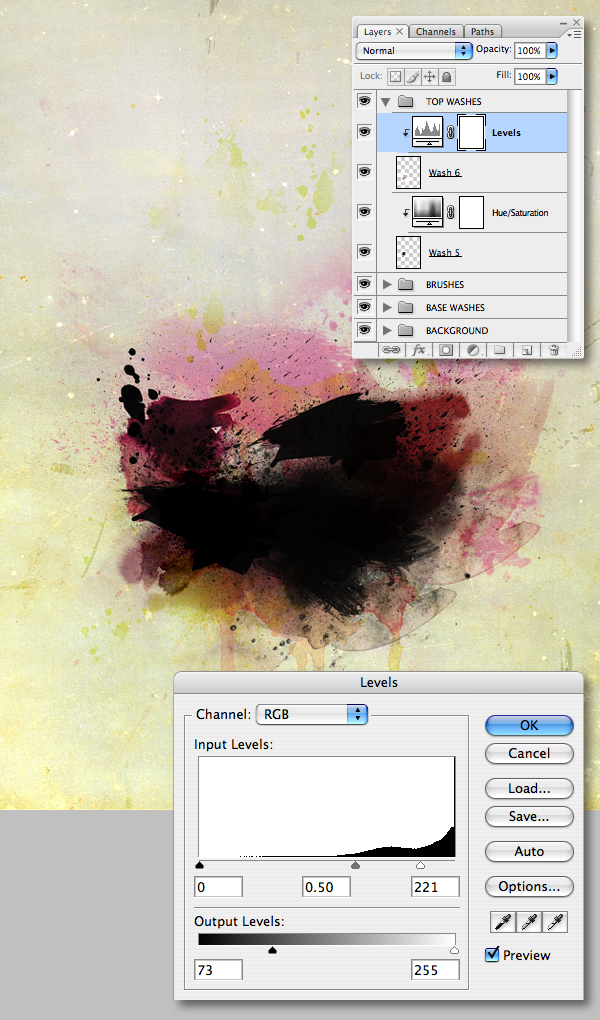Click the BASE WASHES folder icon
The height and width of the screenshot is (1020, 600).
point(406,307)
